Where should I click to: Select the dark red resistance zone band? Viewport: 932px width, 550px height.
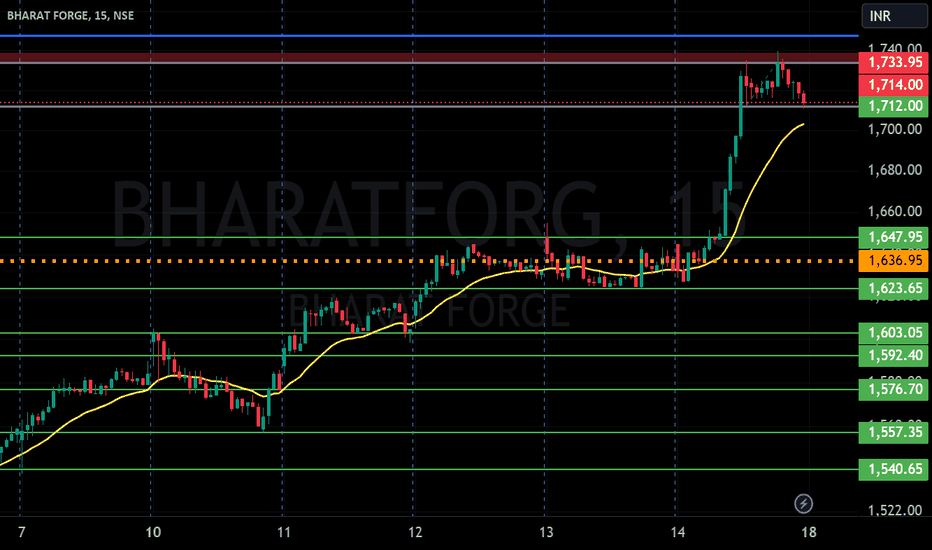429,57
